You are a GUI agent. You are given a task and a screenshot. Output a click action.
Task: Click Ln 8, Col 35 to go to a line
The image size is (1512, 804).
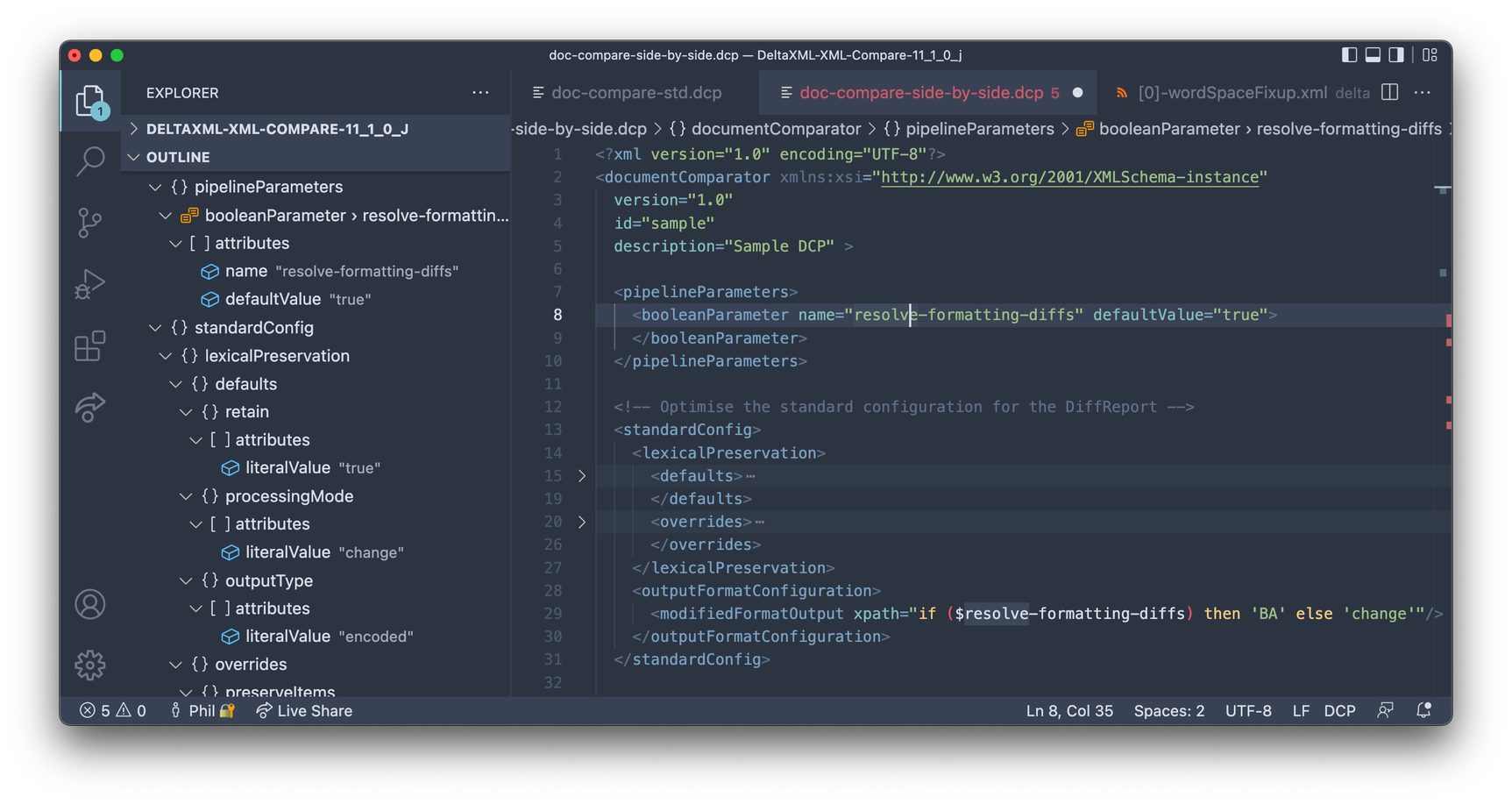tap(1069, 710)
